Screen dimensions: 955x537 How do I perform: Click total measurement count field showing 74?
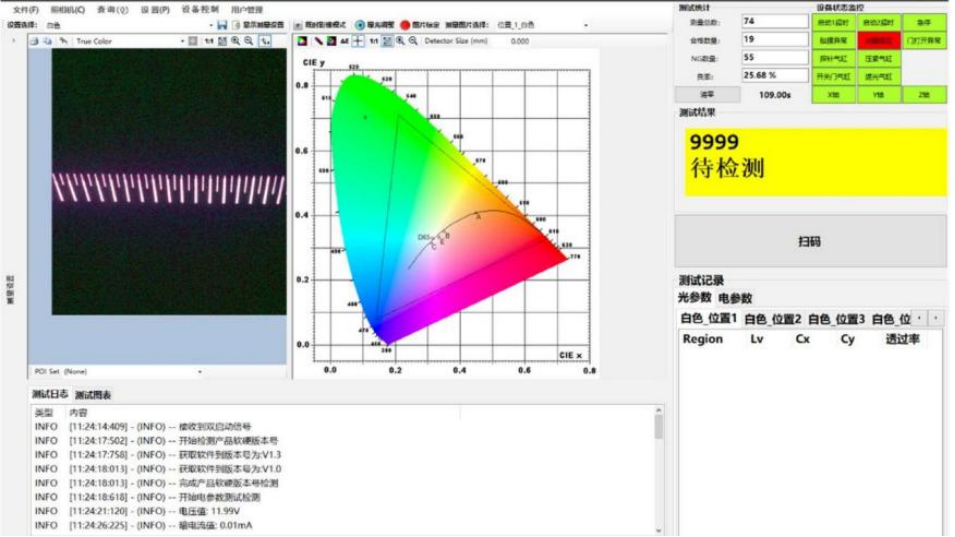pos(774,21)
